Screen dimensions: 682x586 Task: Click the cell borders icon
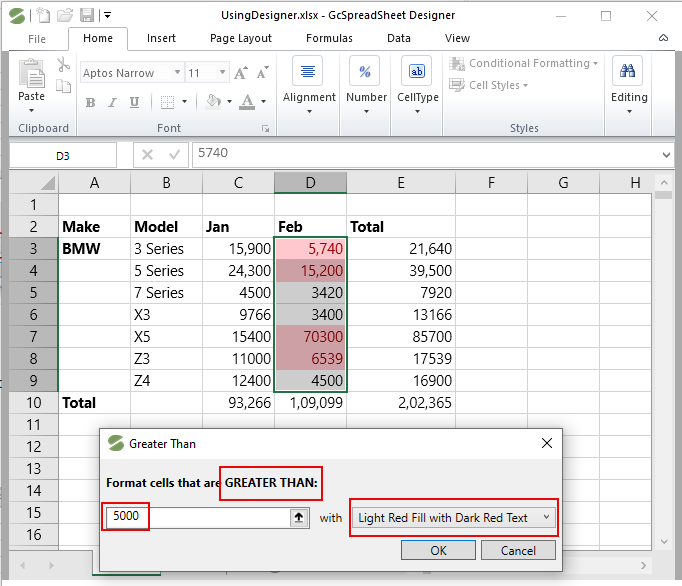[167, 102]
